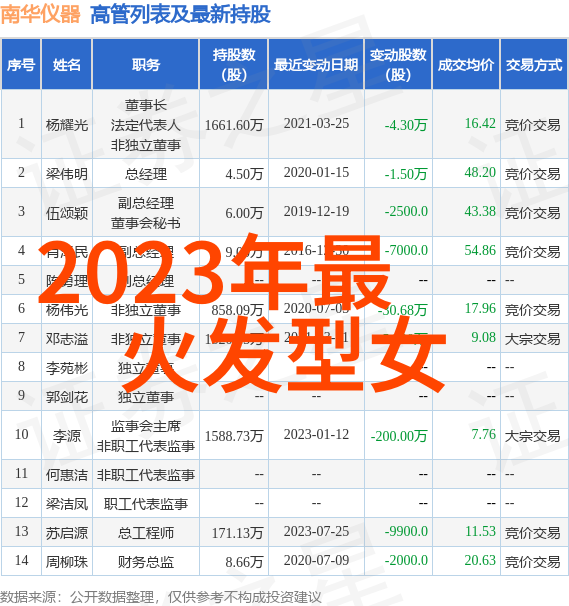Select the date 2019-12-19
569x606 pixels.
pyautogui.click(x=316, y=212)
